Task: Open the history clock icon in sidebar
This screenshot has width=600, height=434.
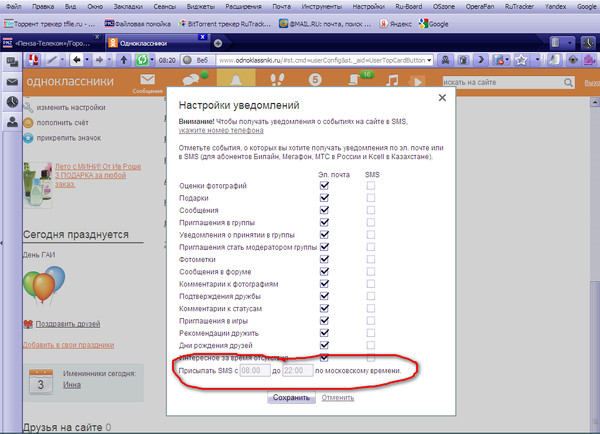Action: tap(12, 102)
